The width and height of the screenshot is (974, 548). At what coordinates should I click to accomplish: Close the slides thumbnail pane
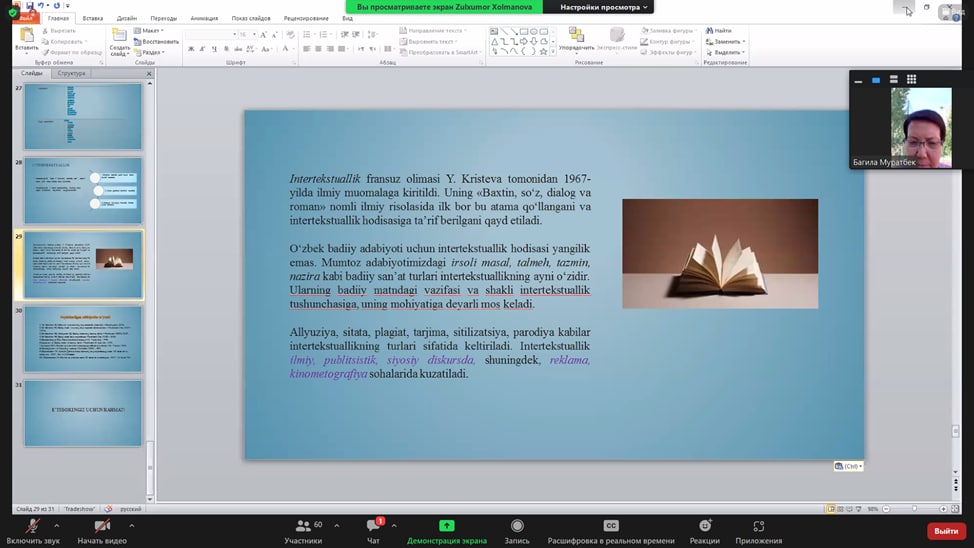point(149,74)
